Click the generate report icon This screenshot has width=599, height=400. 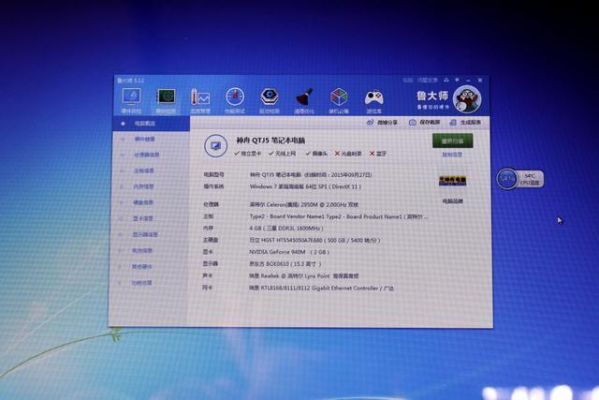(453, 123)
